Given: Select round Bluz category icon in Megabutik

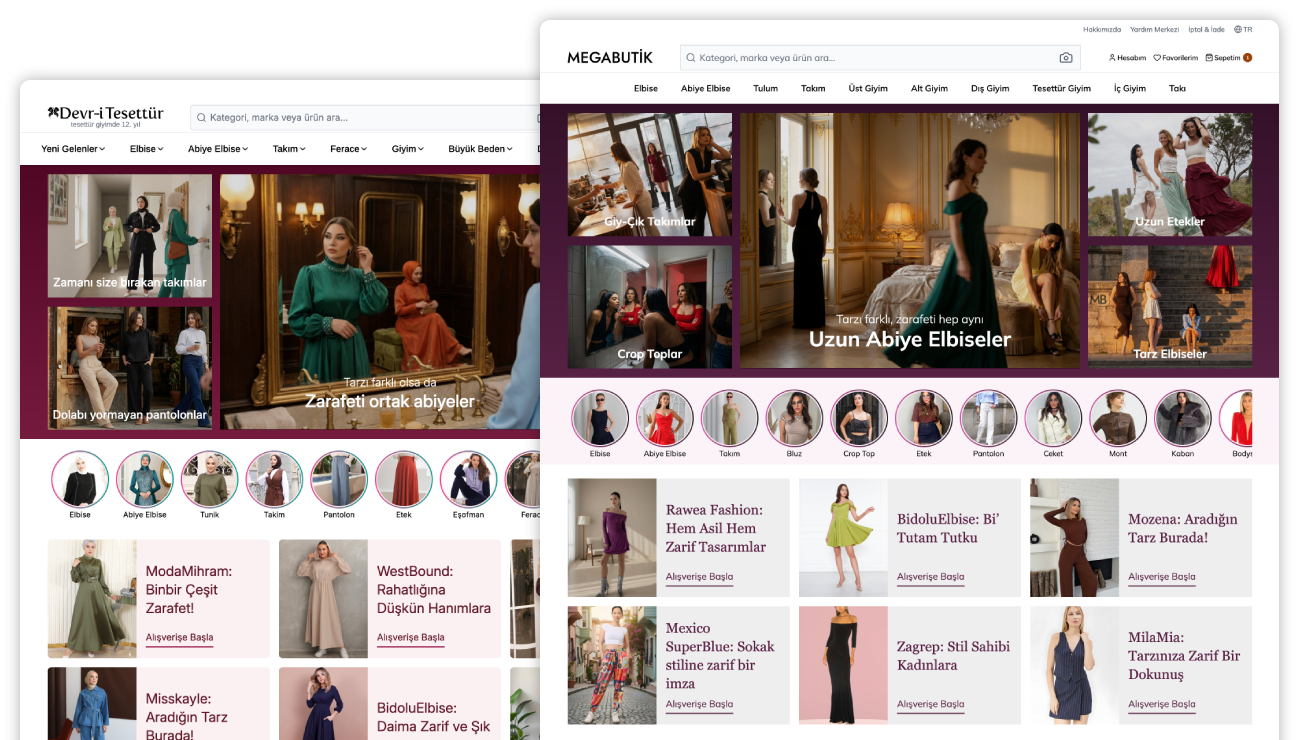Looking at the screenshot, I should pyautogui.click(x=795, y=418).
